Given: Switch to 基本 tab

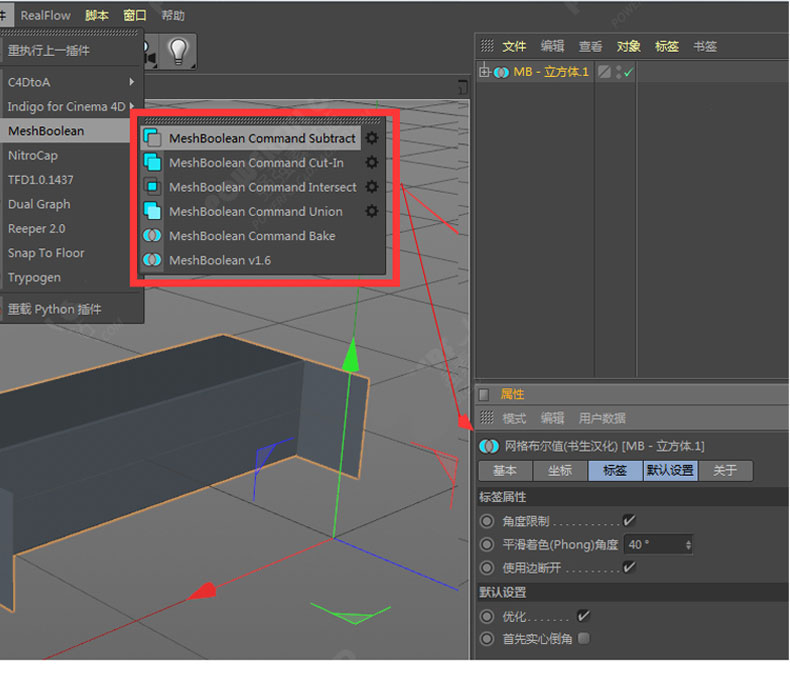Looking at the screenshot, I should click(x=505, y=470).
